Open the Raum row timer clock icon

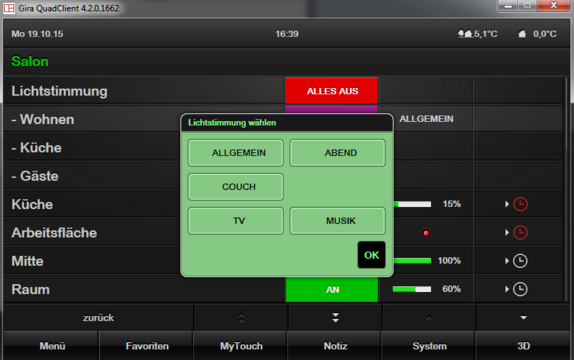click(520, 289)
